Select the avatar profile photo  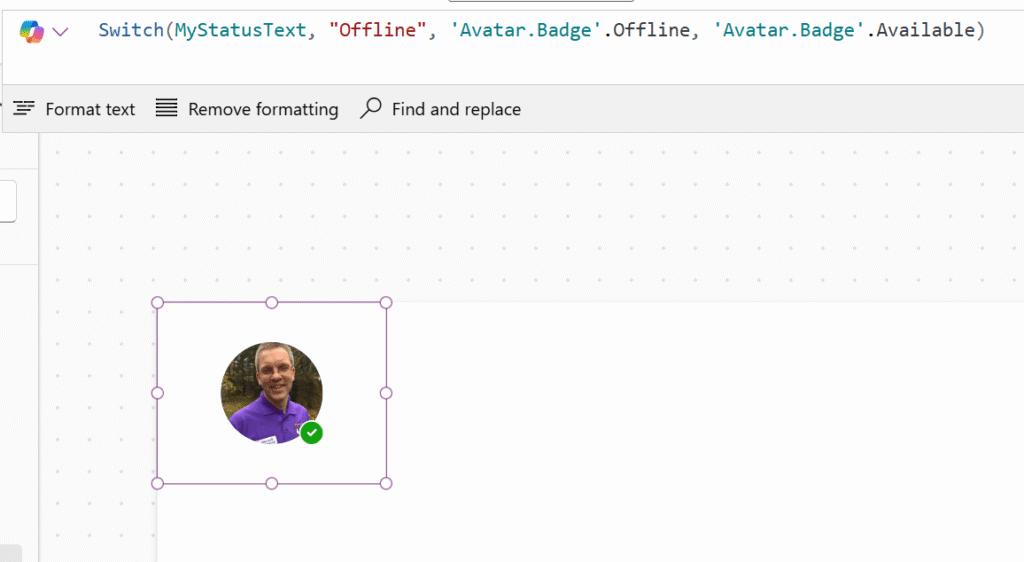point(272,392)
